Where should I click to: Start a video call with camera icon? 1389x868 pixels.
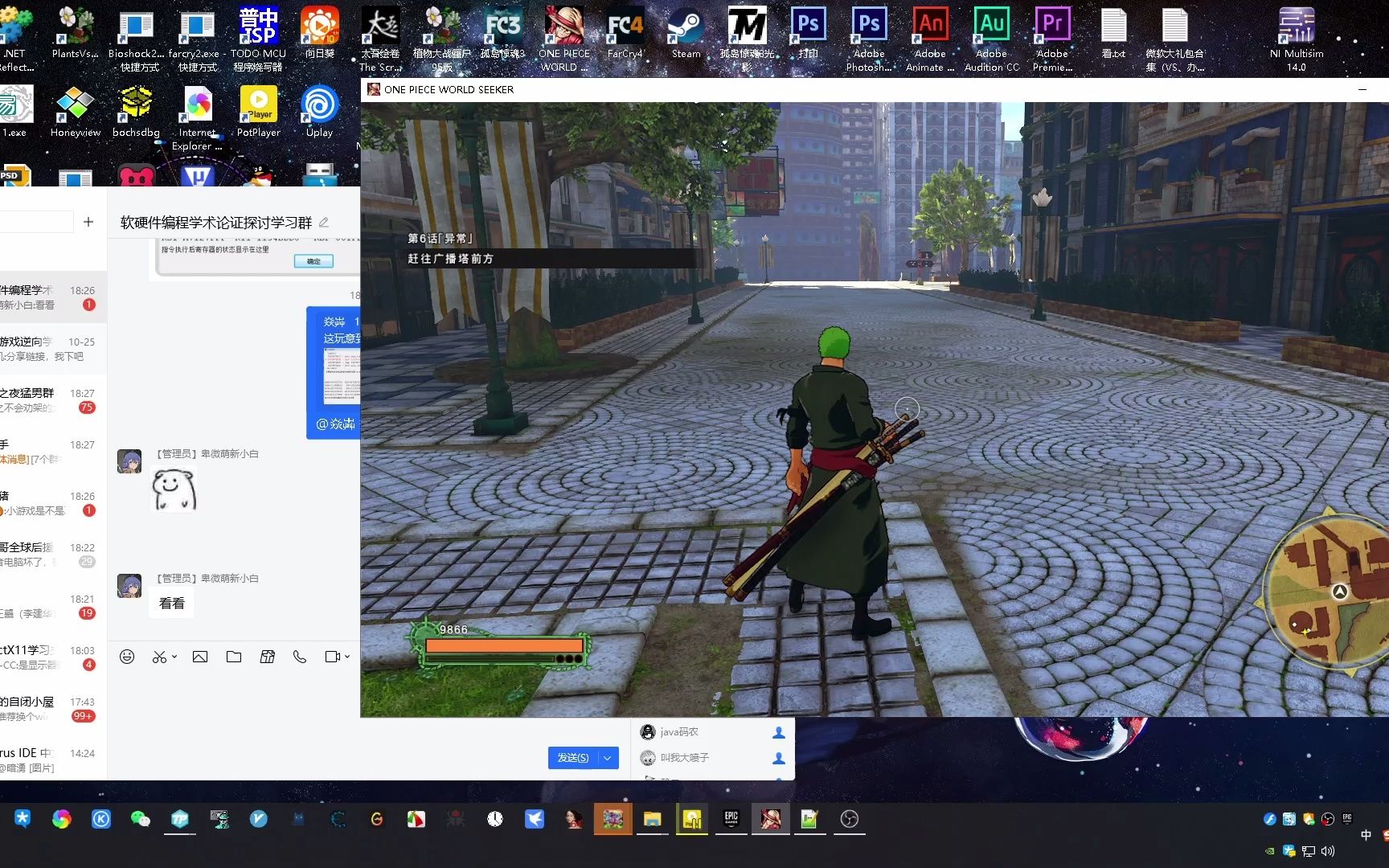coord(332,657)
